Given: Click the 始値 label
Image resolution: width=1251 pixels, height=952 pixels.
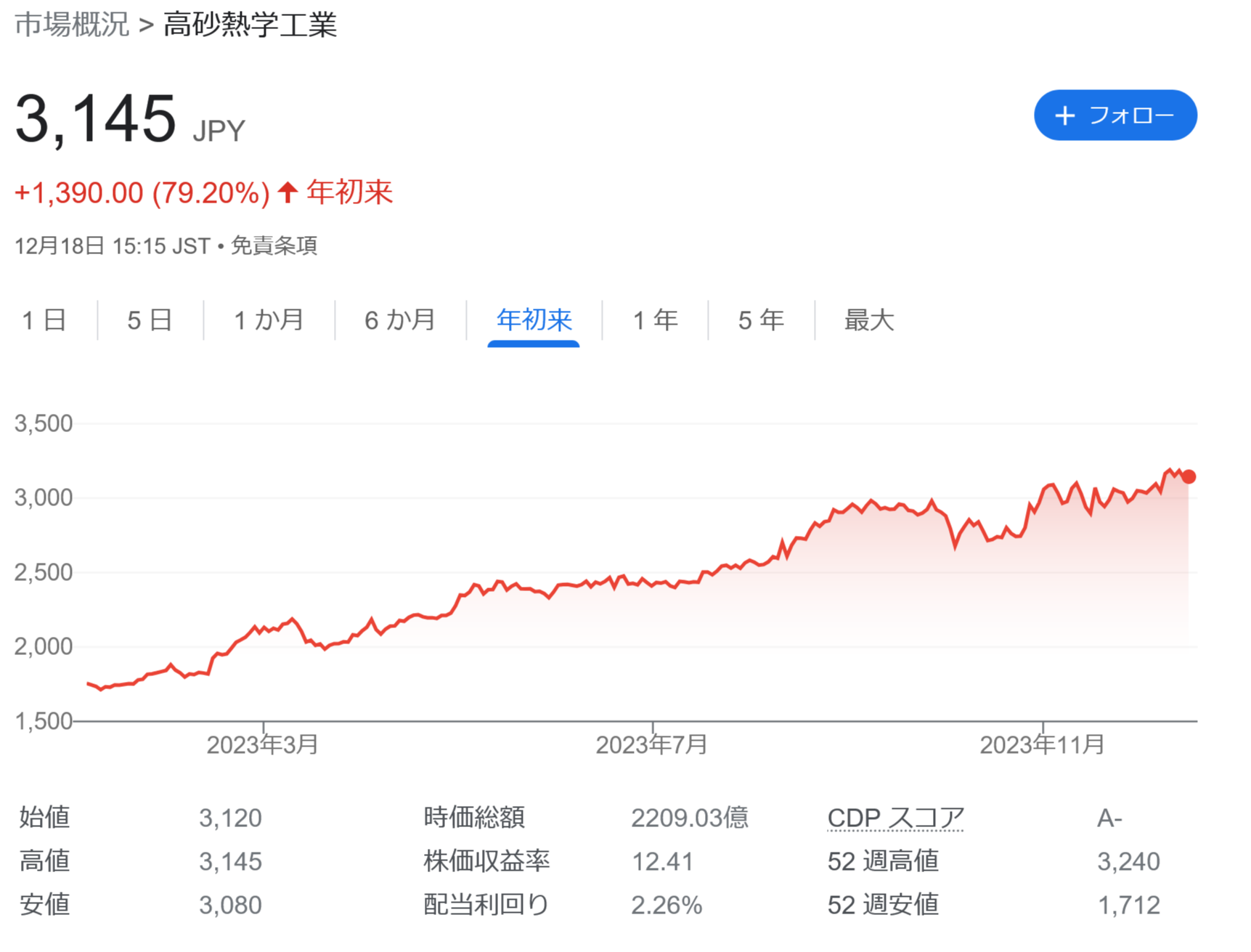Looking at the screenshot, I should coord(44,818).
